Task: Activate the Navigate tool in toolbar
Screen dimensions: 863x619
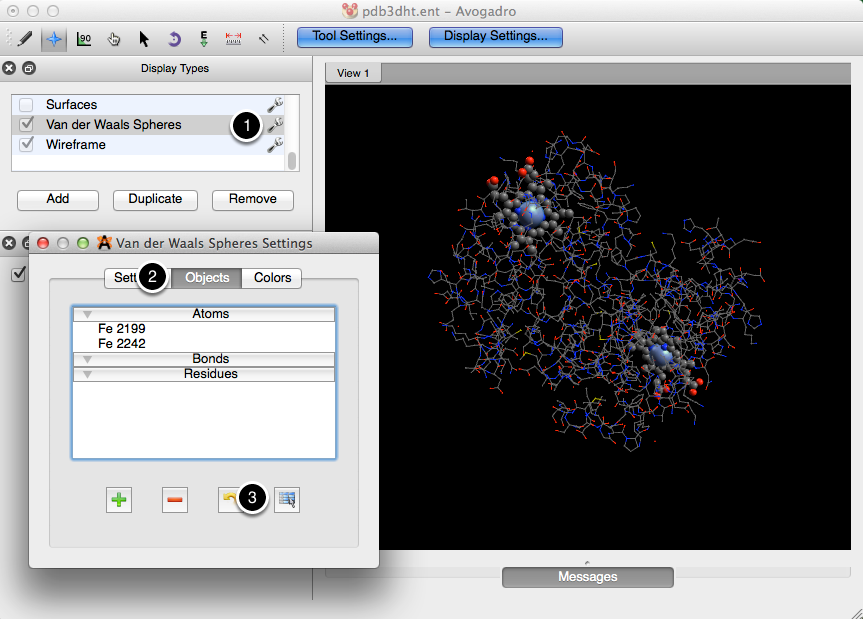Action: [54, 38]
